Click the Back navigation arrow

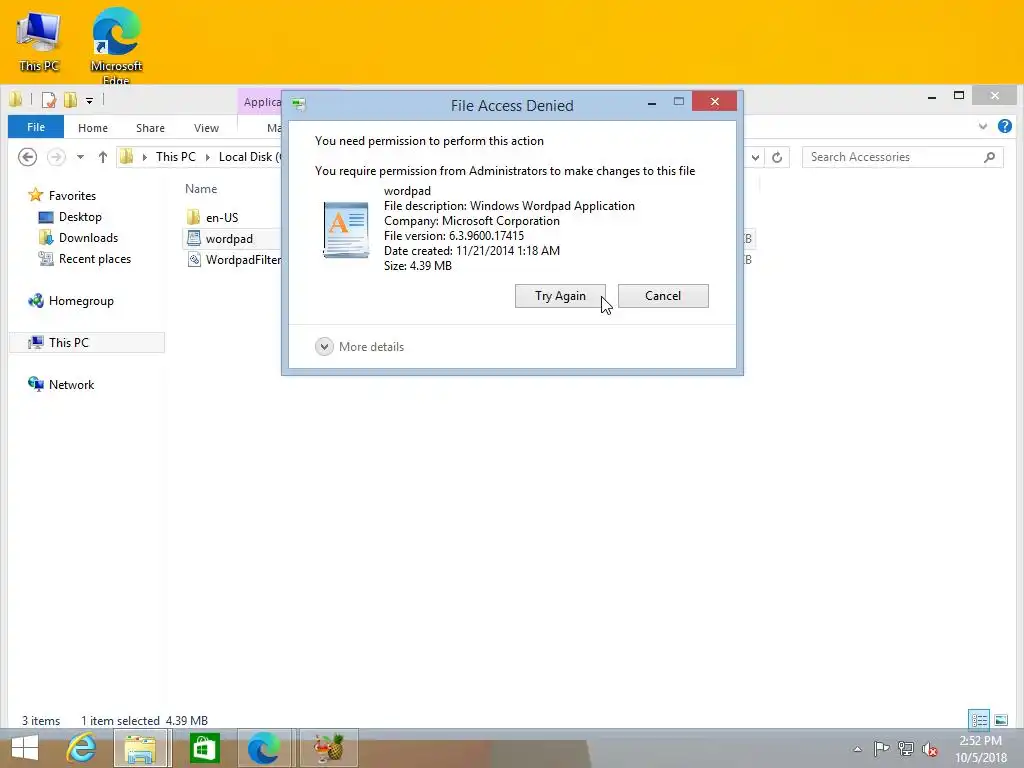click(x=27, y=157)
